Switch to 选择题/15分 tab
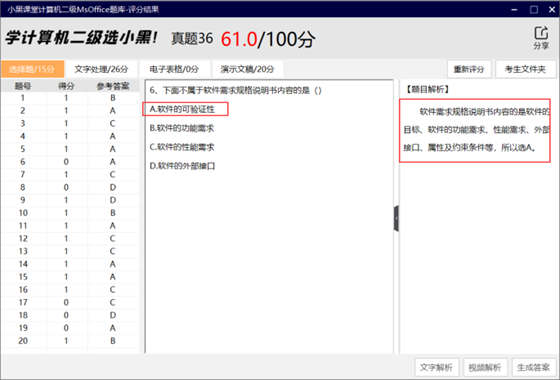The width and height of the screenshot is (560, 380). point(32,69)
